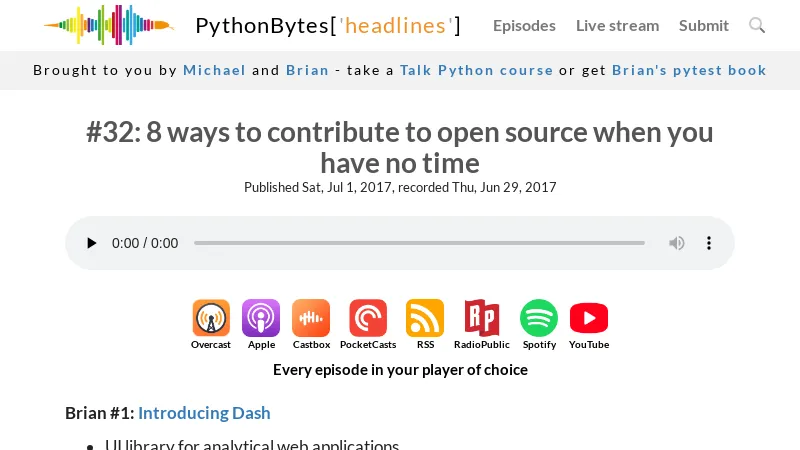Open the RadioPublic icon
The height and width of the screenshot is (450, 800).
481,319
